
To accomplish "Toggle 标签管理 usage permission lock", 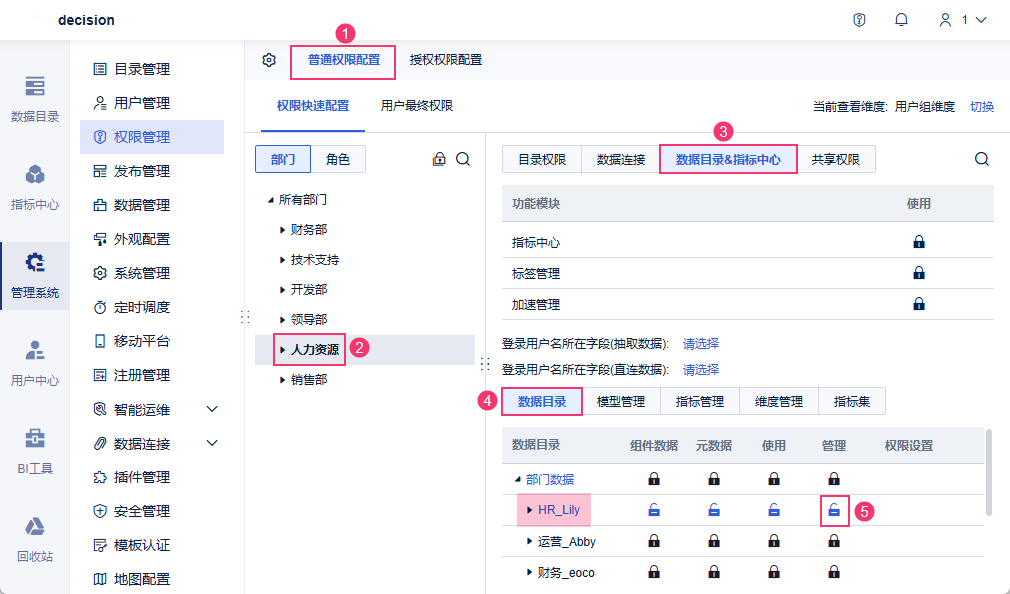I will [918, 273].
